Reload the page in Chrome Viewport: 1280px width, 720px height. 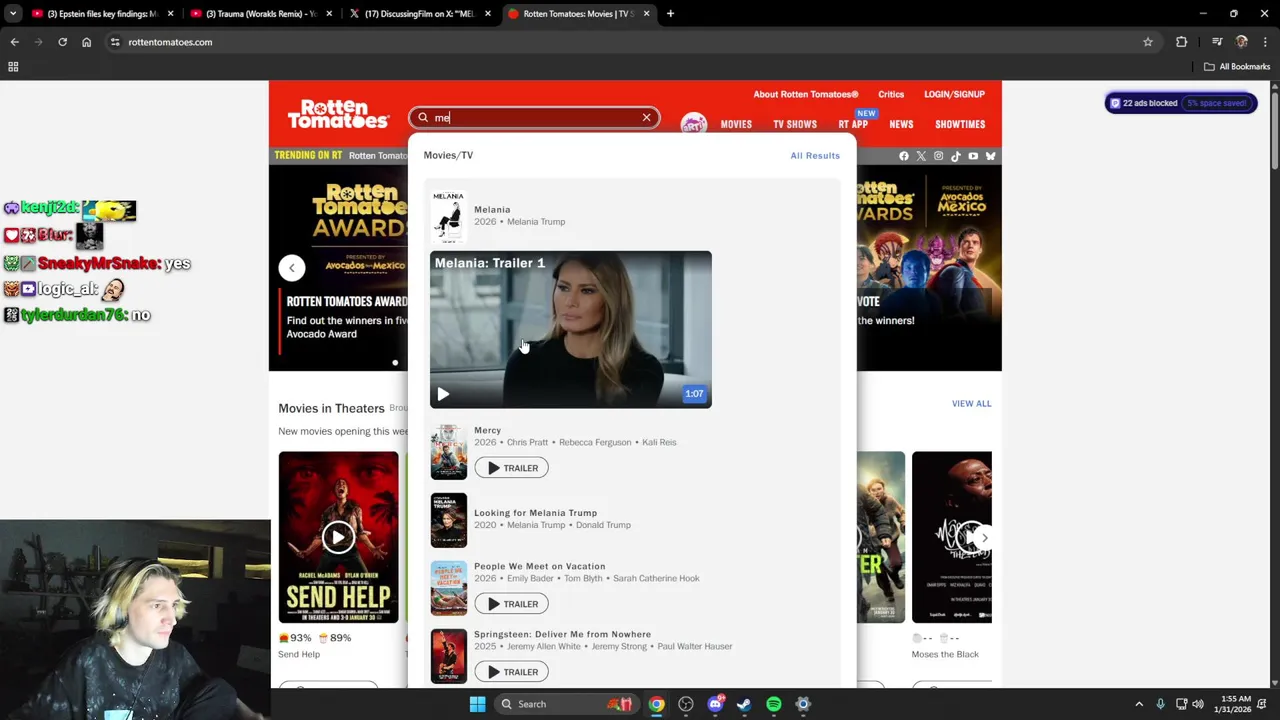click(62, 42)
